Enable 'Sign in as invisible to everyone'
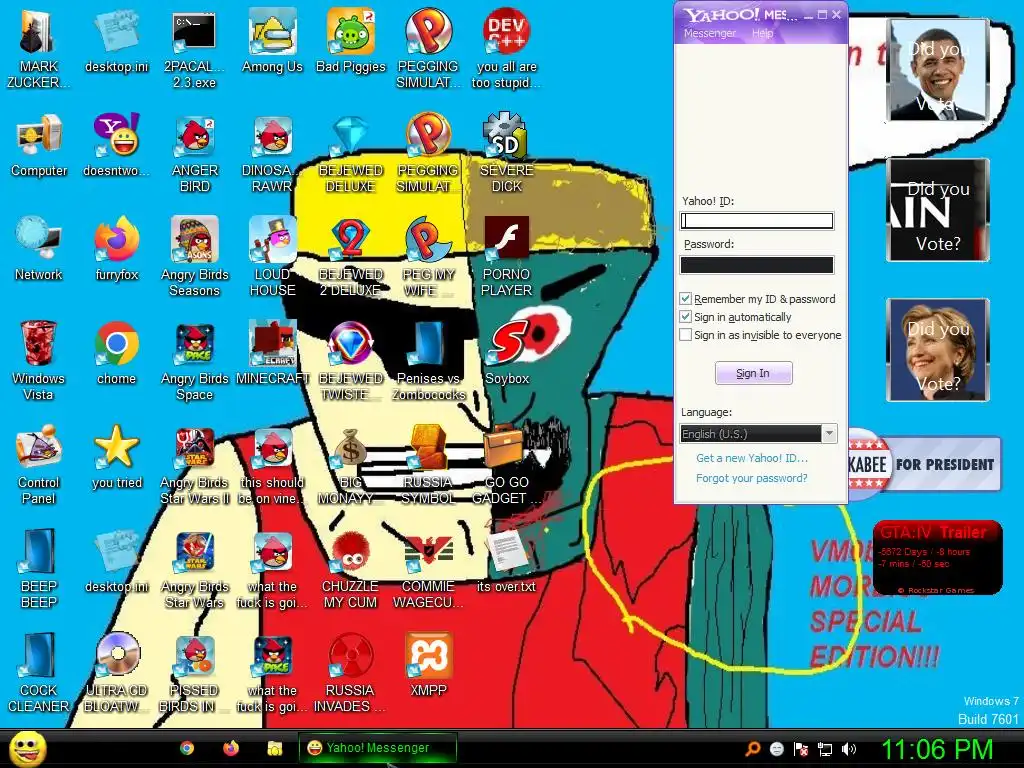This screenshot has height=768, width=1024. pos(686,335)
